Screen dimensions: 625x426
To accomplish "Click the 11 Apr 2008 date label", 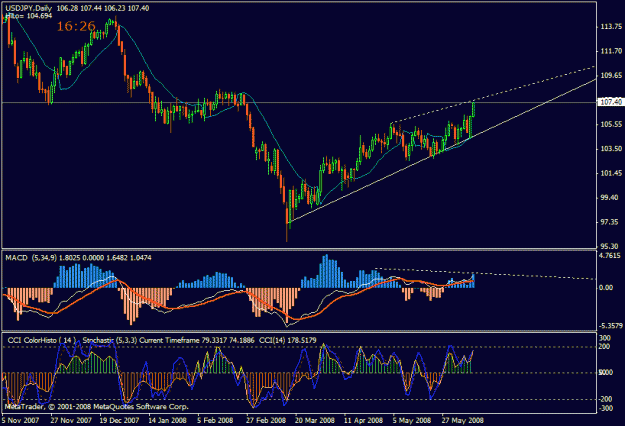I will click(363, 420).
